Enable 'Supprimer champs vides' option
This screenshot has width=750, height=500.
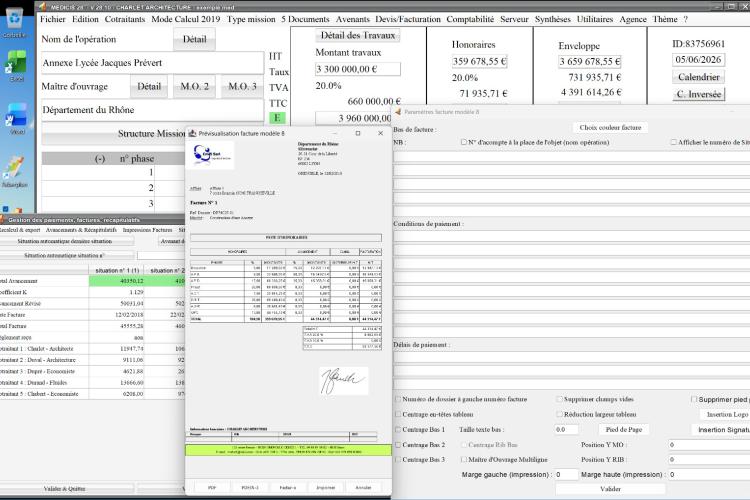tap(559, 399)
